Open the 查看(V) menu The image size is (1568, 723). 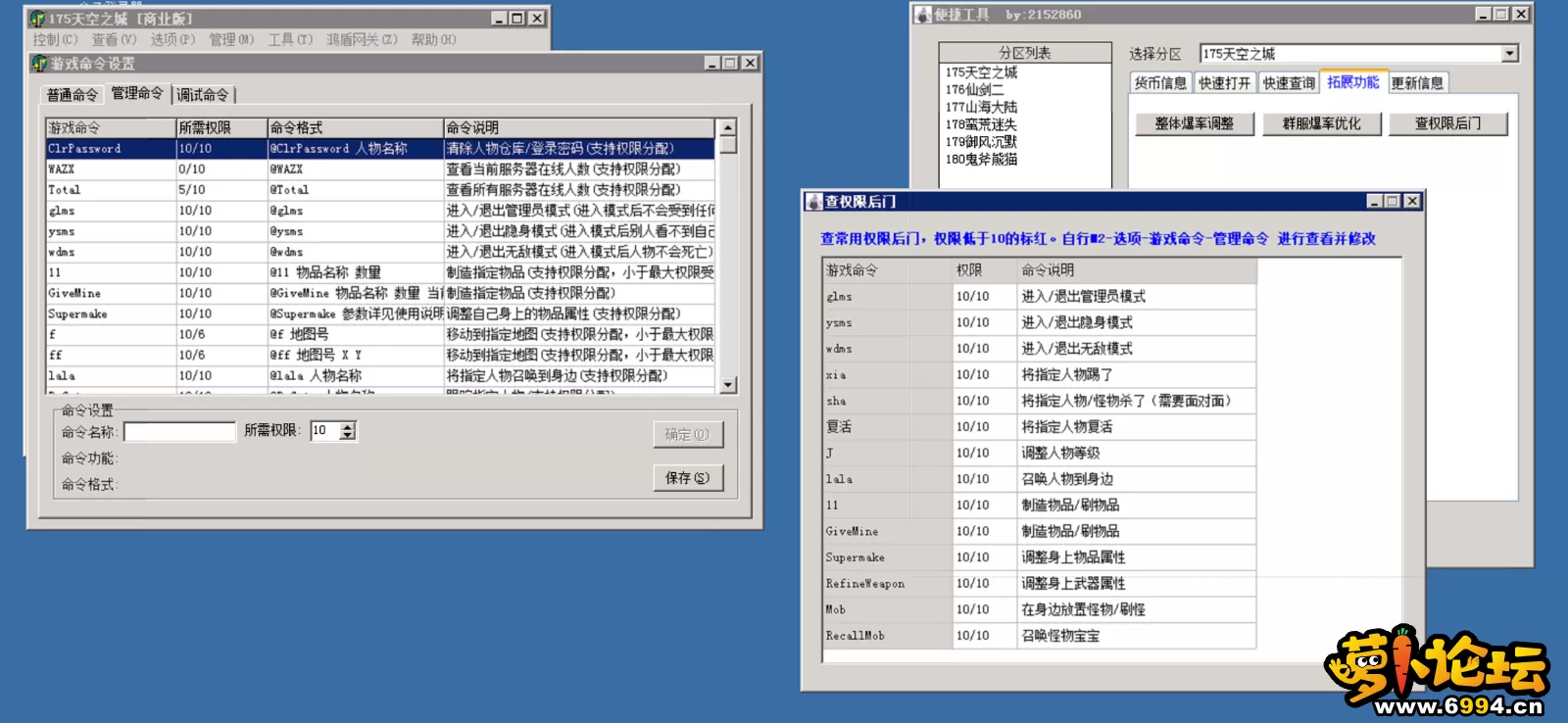pos(114,40)
